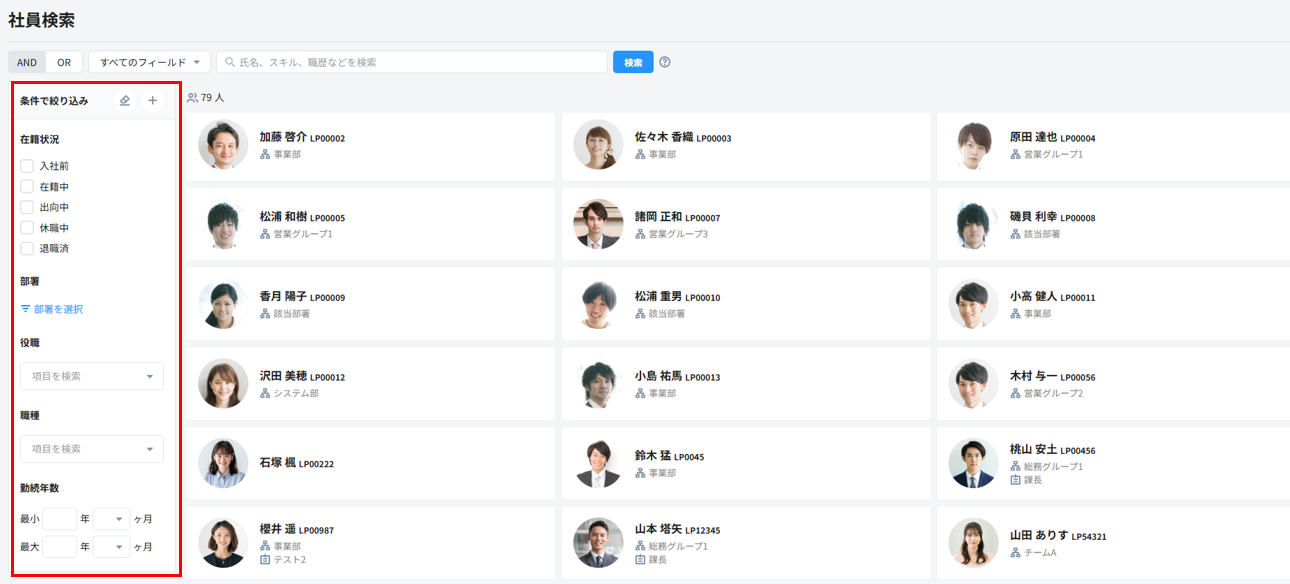Open the help question mark icon
The height and width of the screenshot is (584, 1290).
click(x=665, y=62)
